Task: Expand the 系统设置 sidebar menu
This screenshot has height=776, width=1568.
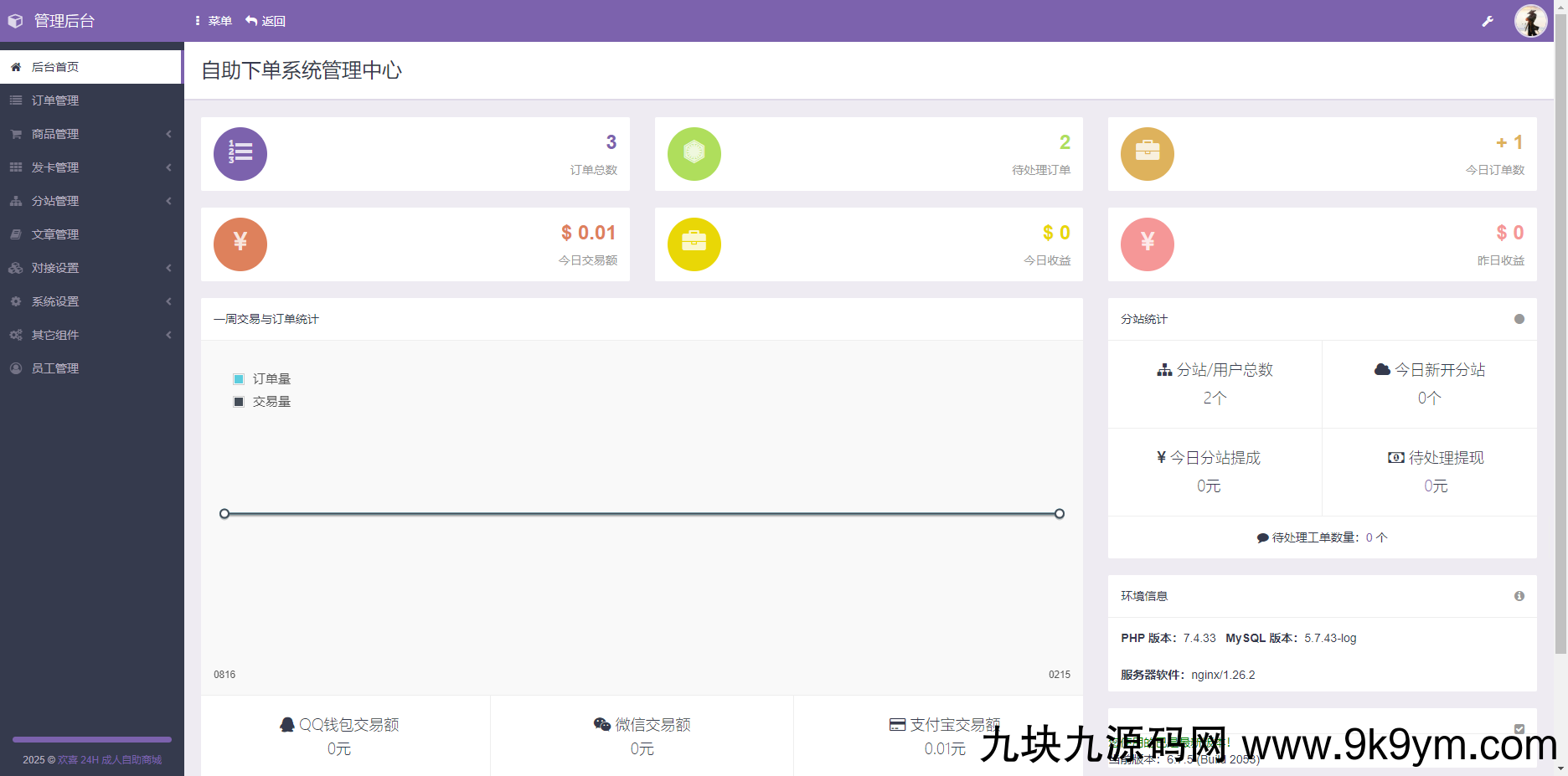Action: [54, 301]
